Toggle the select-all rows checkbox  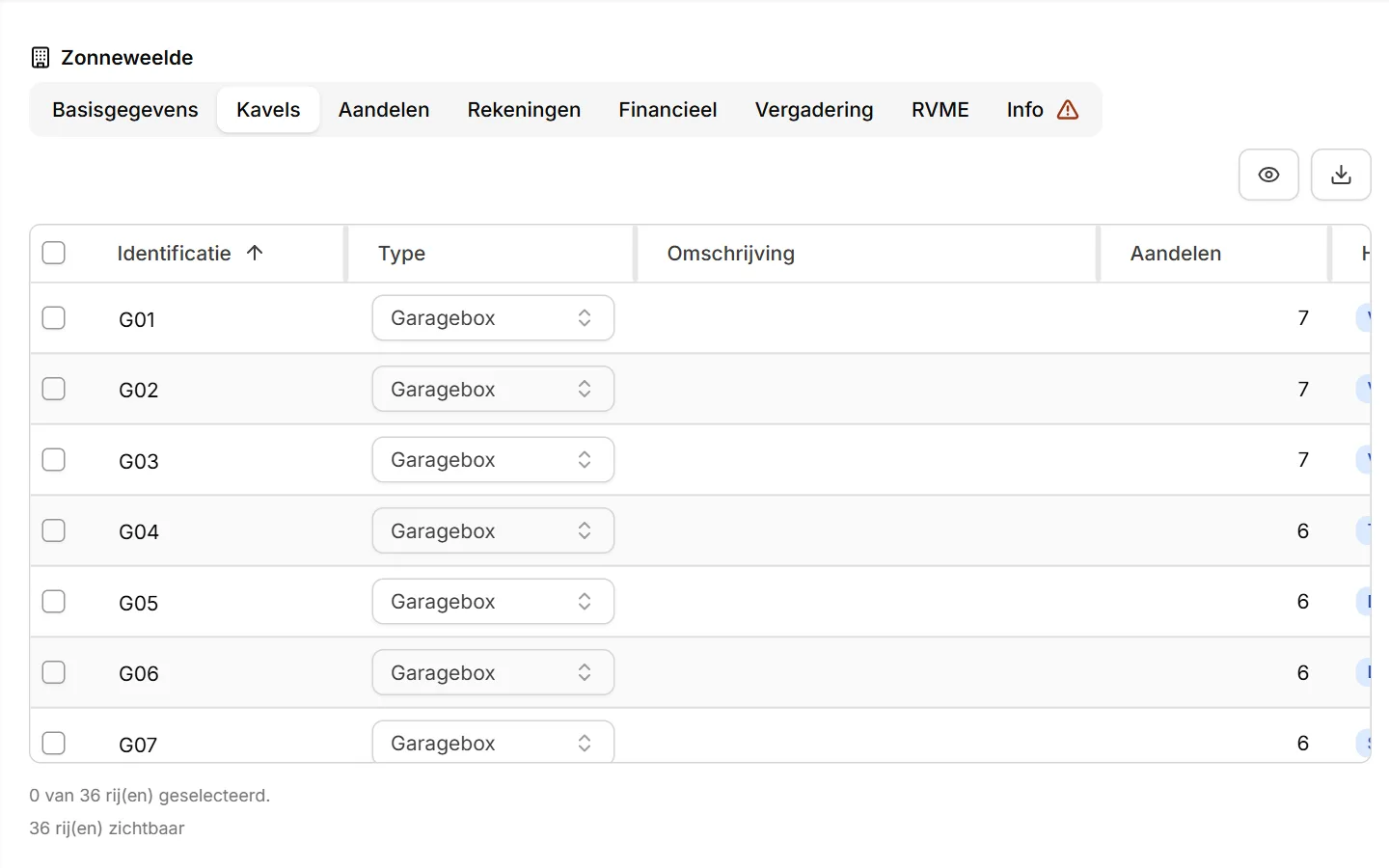54,253
